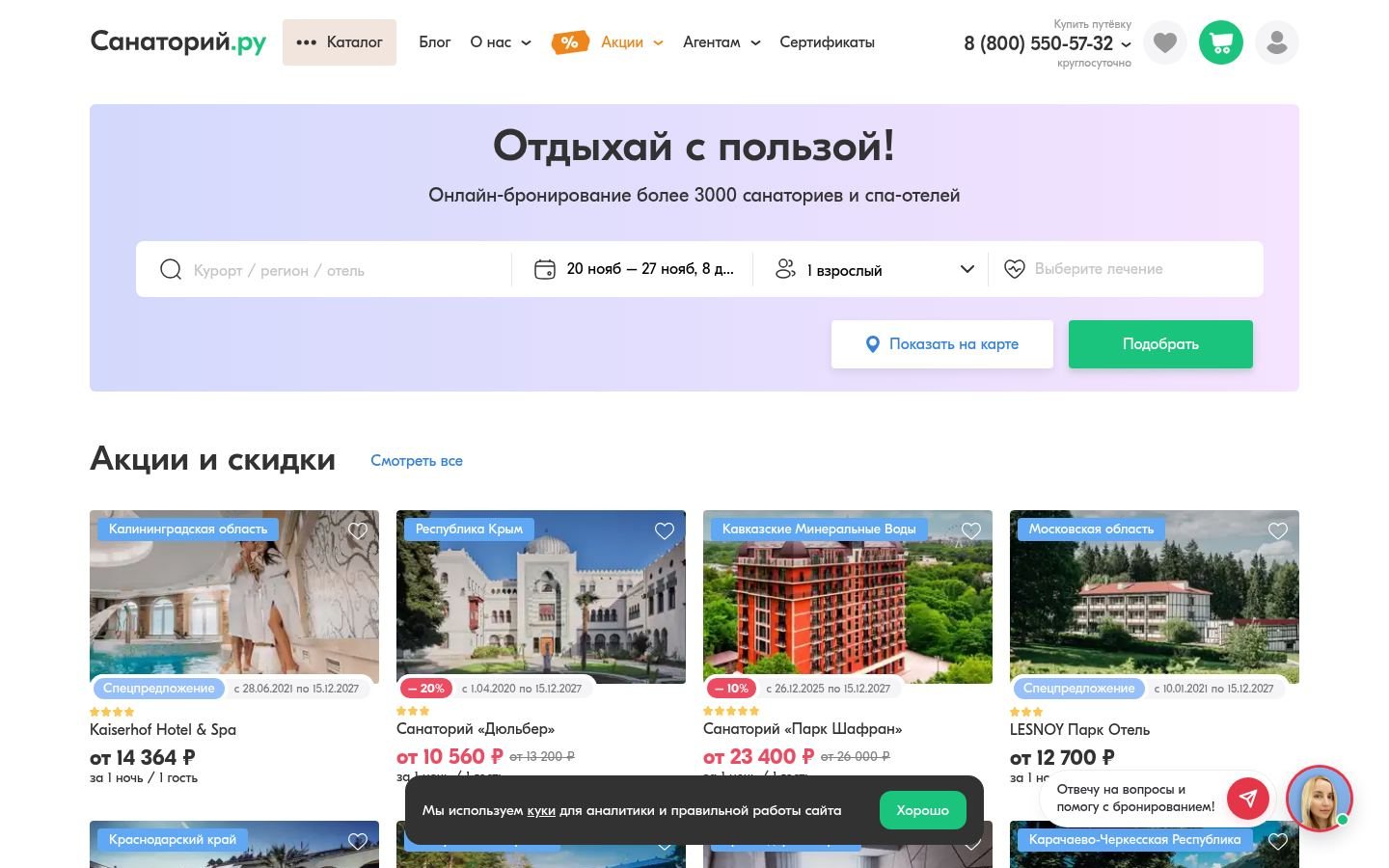Click Показать на карте button
1389x868 pixels.
tap(942, 344)
